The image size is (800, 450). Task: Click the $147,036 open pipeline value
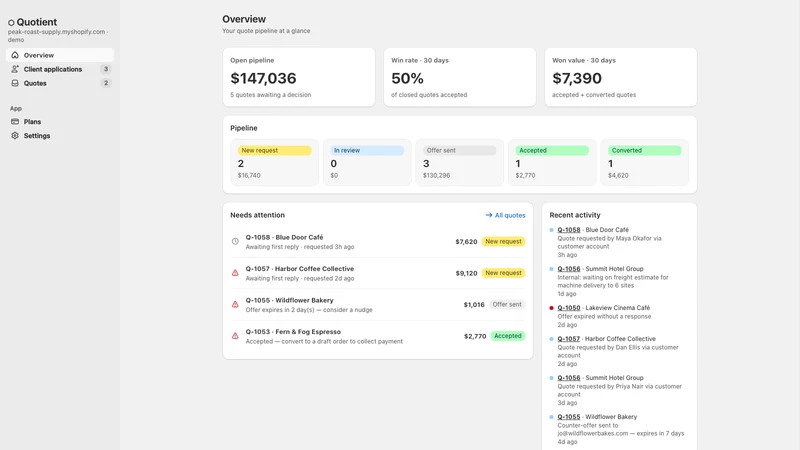tap(263, 78)
